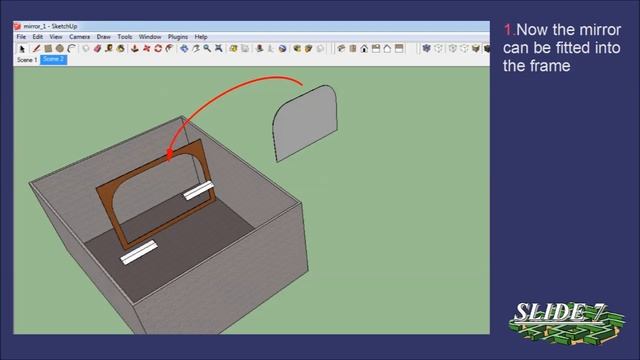Click the mirror_1 - SketchUp title bar
The height and width of the screenshot is (360, 640).
point(251,26)
